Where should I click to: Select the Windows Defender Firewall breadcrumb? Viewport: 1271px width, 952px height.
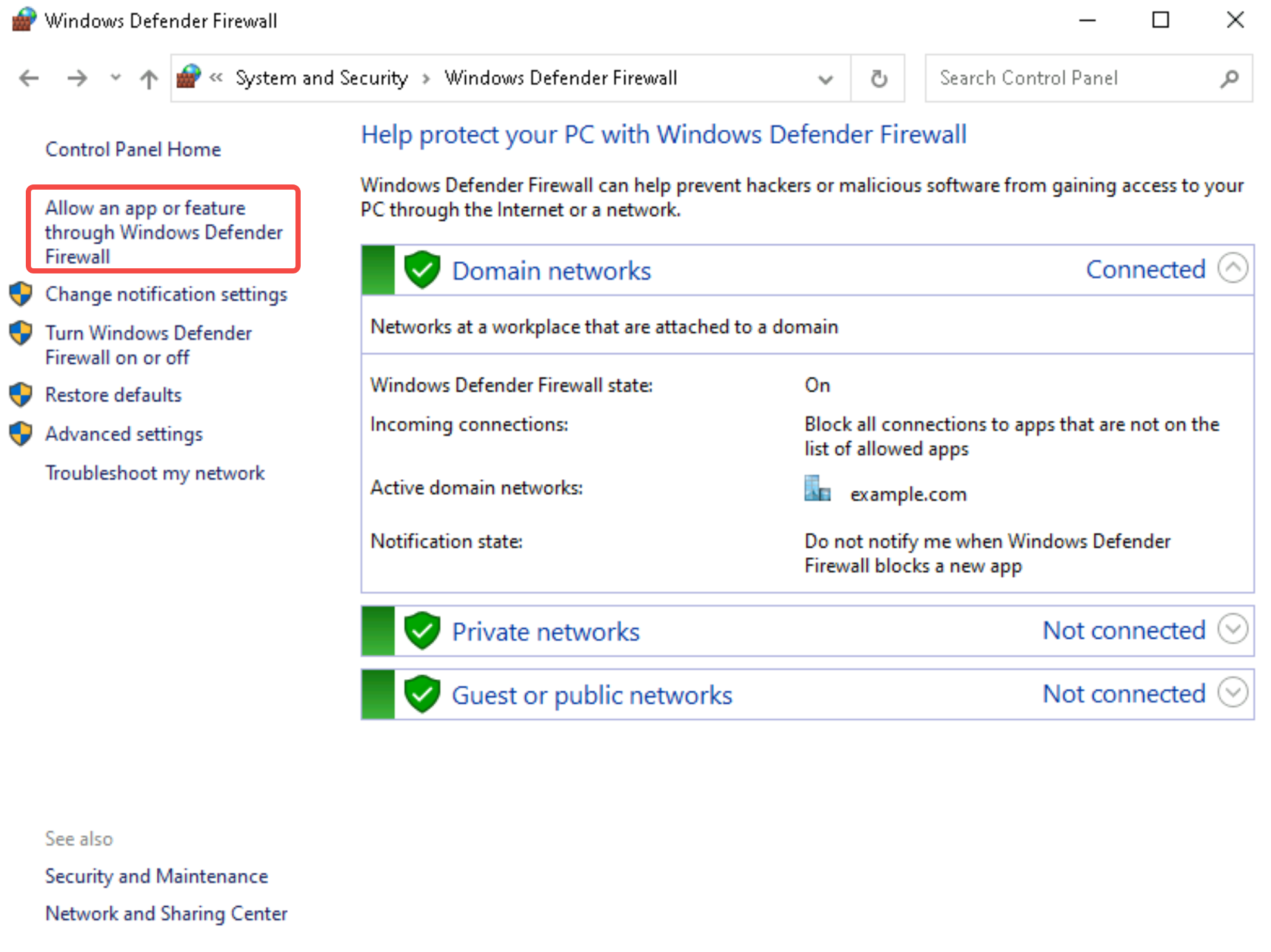(561, 78)
